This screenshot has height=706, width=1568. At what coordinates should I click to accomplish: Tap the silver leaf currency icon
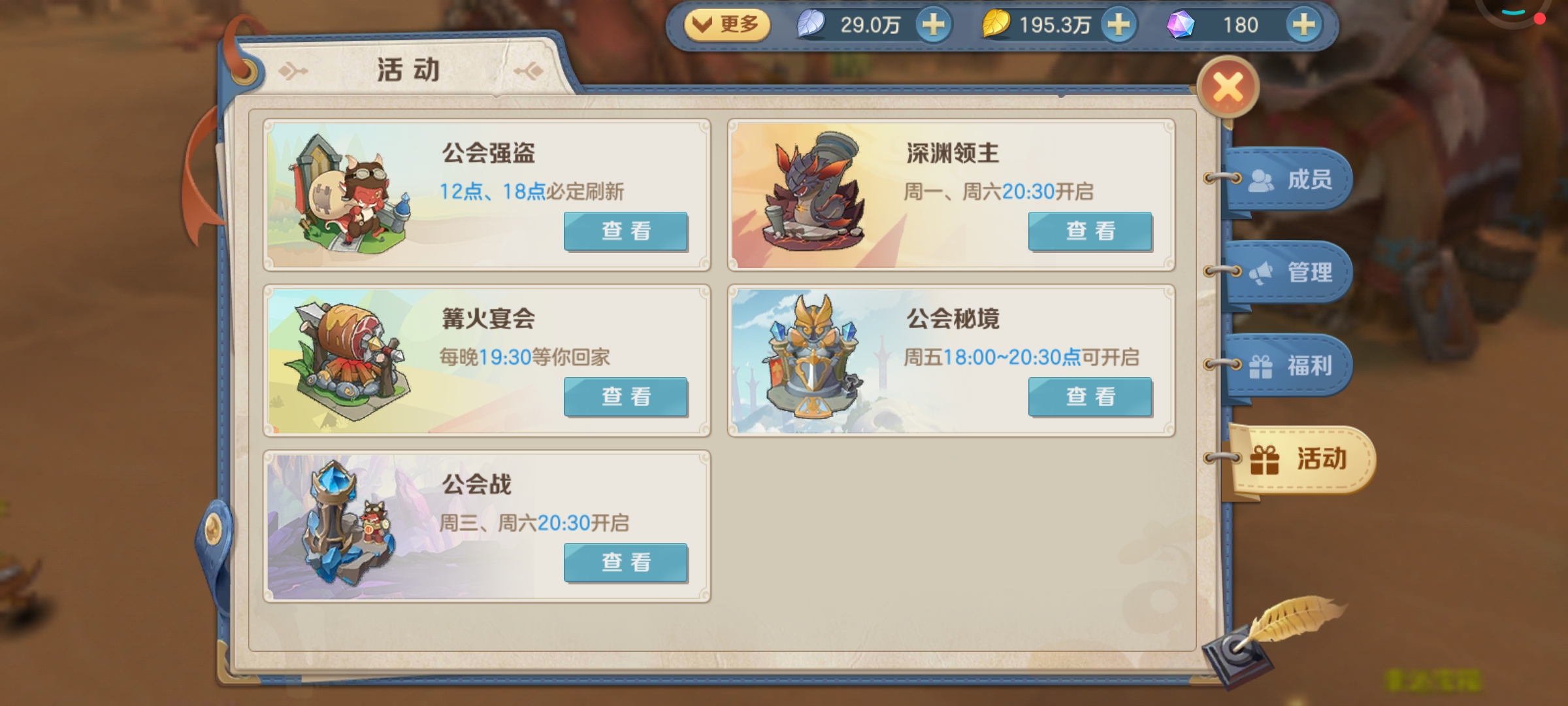click(x=811, y=25)
